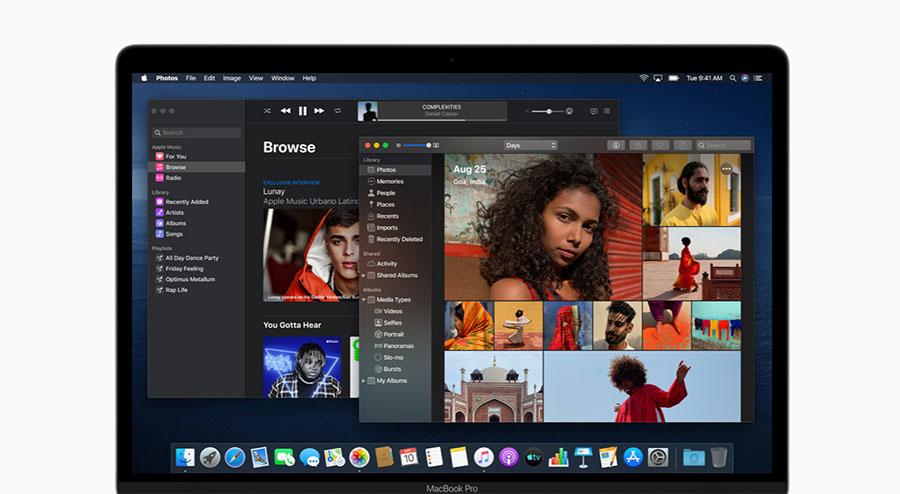Pause the current song in Music
This screenshot has height=494, width=900.
(x=302, y=111)
